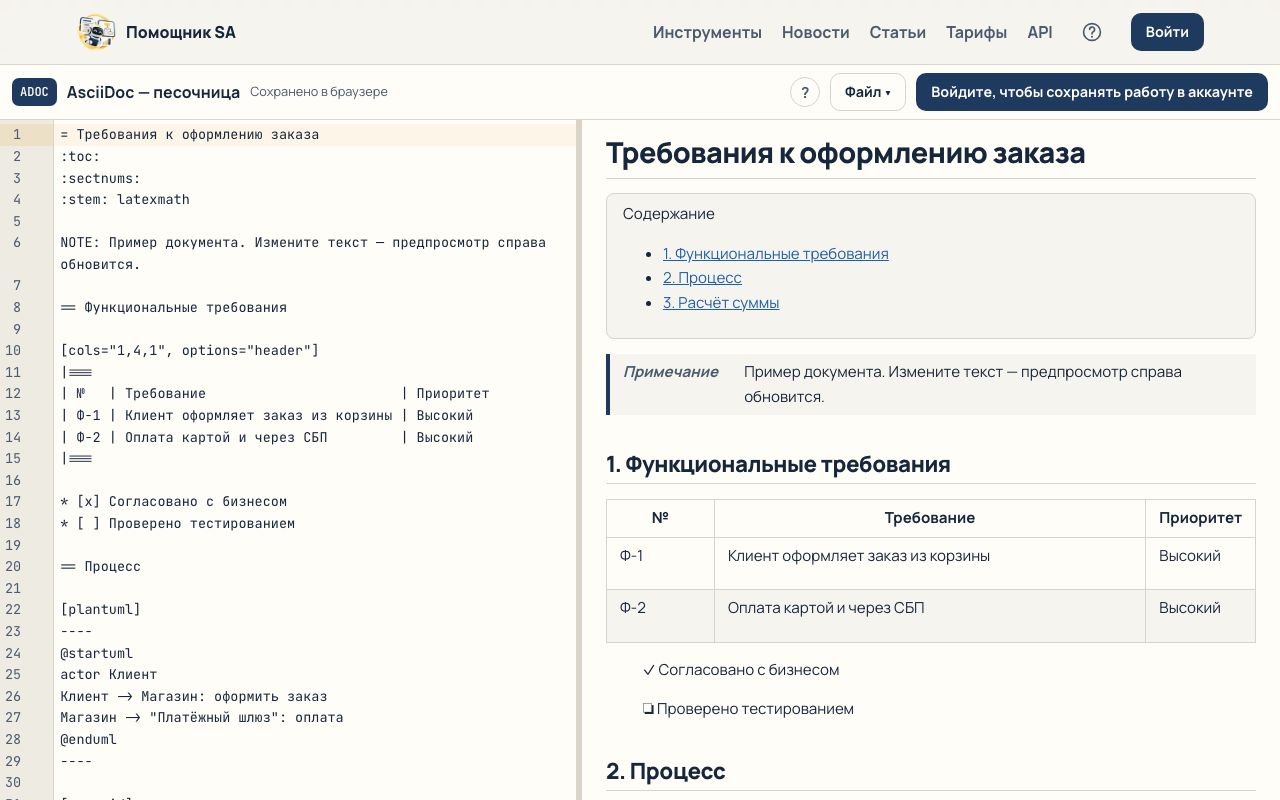Click the Содержание heading in the preview
1280x800 pixels.
coord(669,214)
